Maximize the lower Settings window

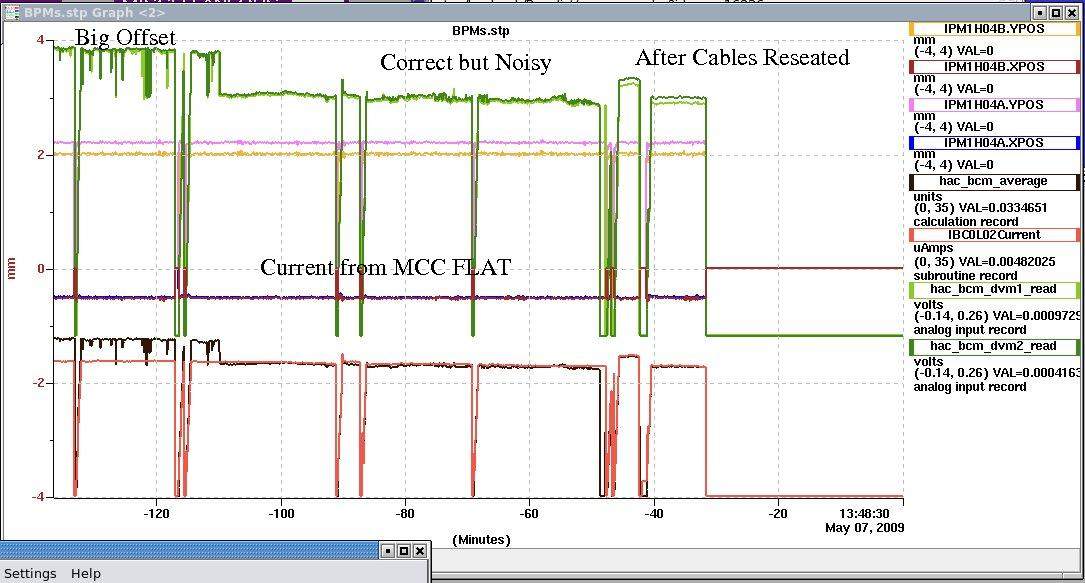(404, 550)
